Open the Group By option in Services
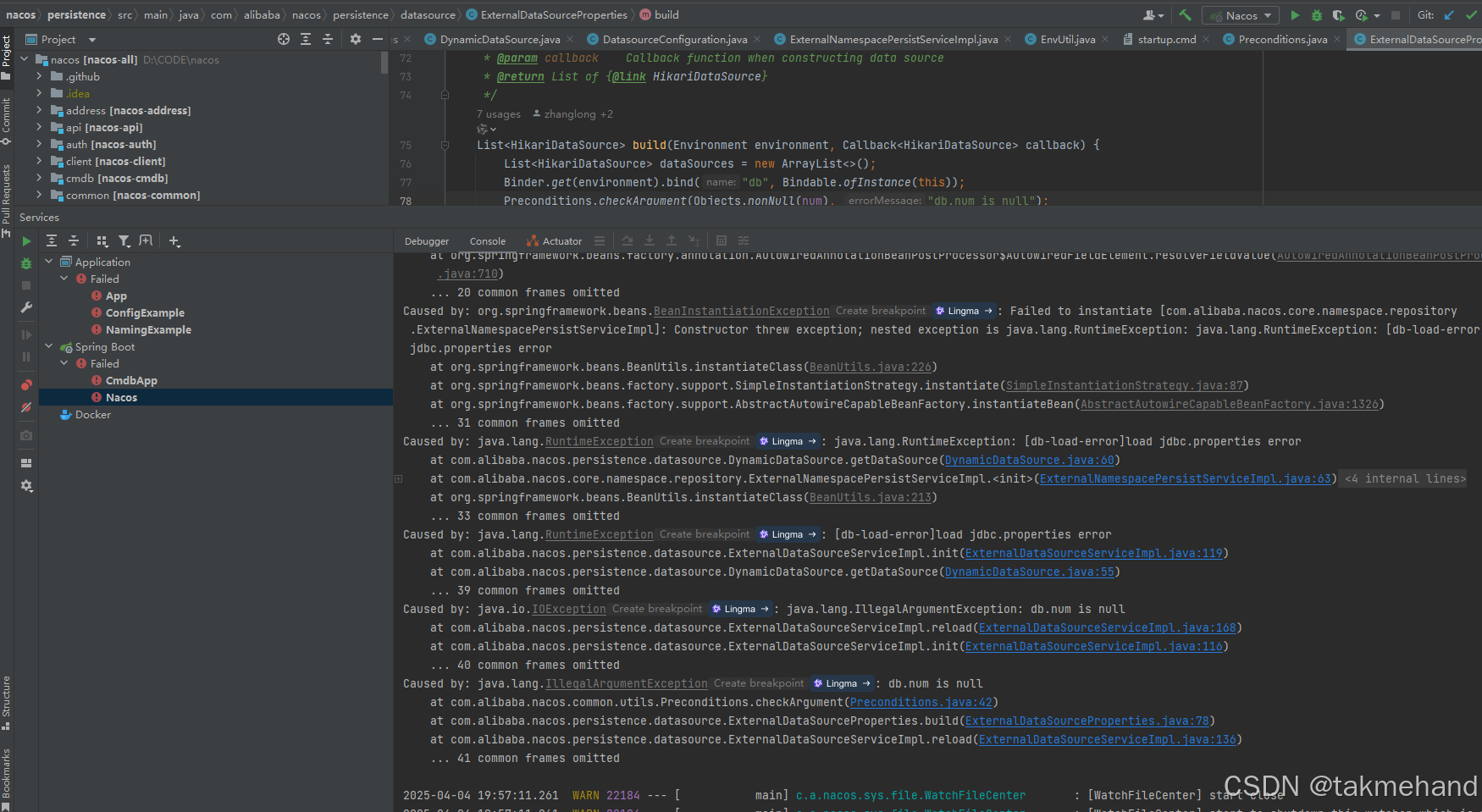1482x812 pixels. (102, 241)
